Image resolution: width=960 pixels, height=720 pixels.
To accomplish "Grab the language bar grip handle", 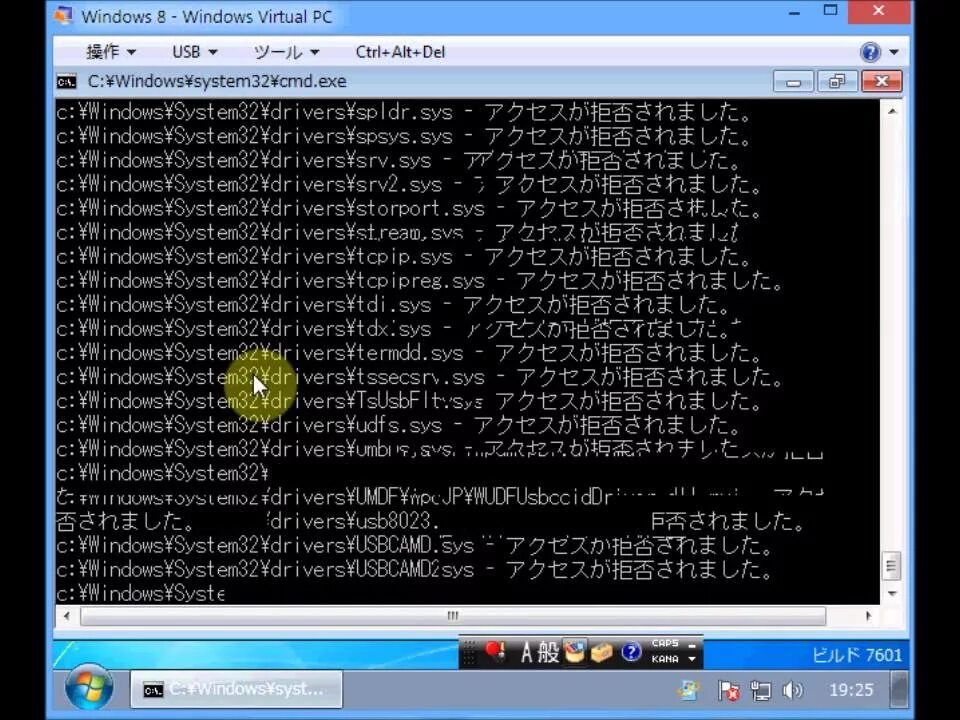I will [x=468, y=653].
